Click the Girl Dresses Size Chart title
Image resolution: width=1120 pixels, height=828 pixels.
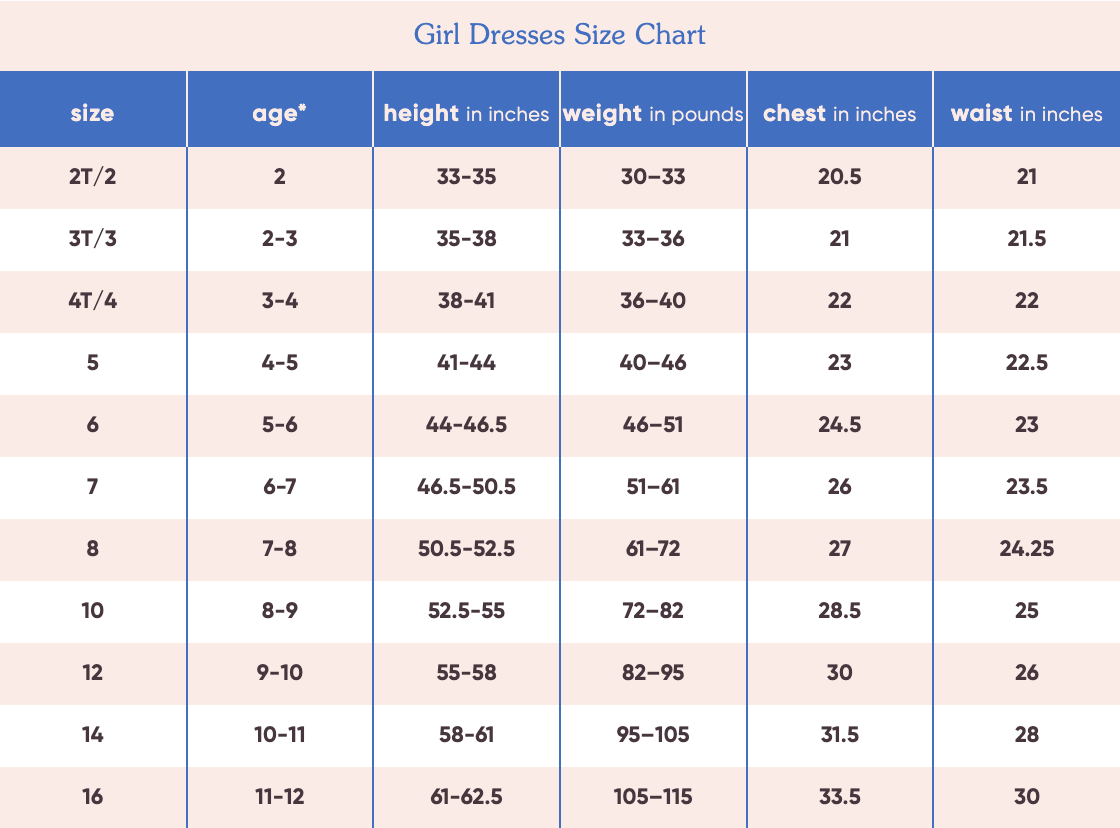[x=559, y=34]
